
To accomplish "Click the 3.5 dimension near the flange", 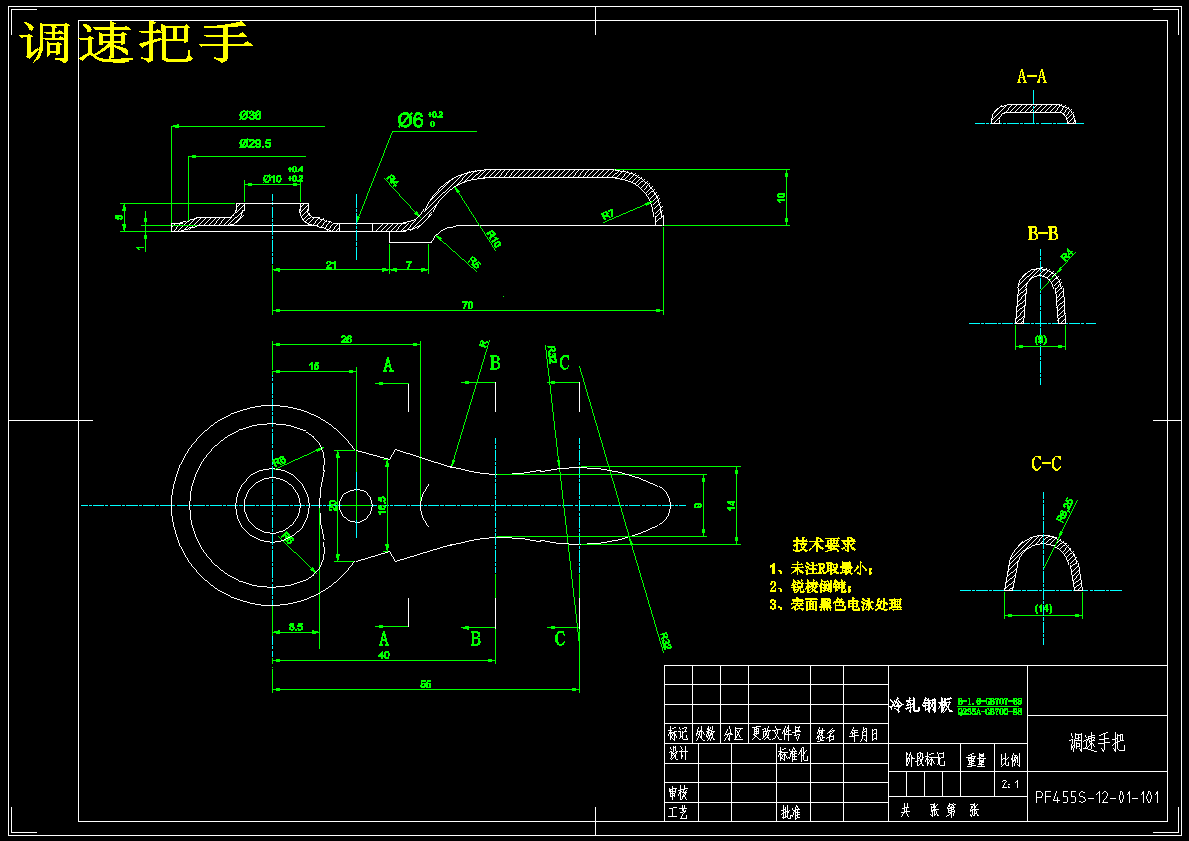I will 296,627.
